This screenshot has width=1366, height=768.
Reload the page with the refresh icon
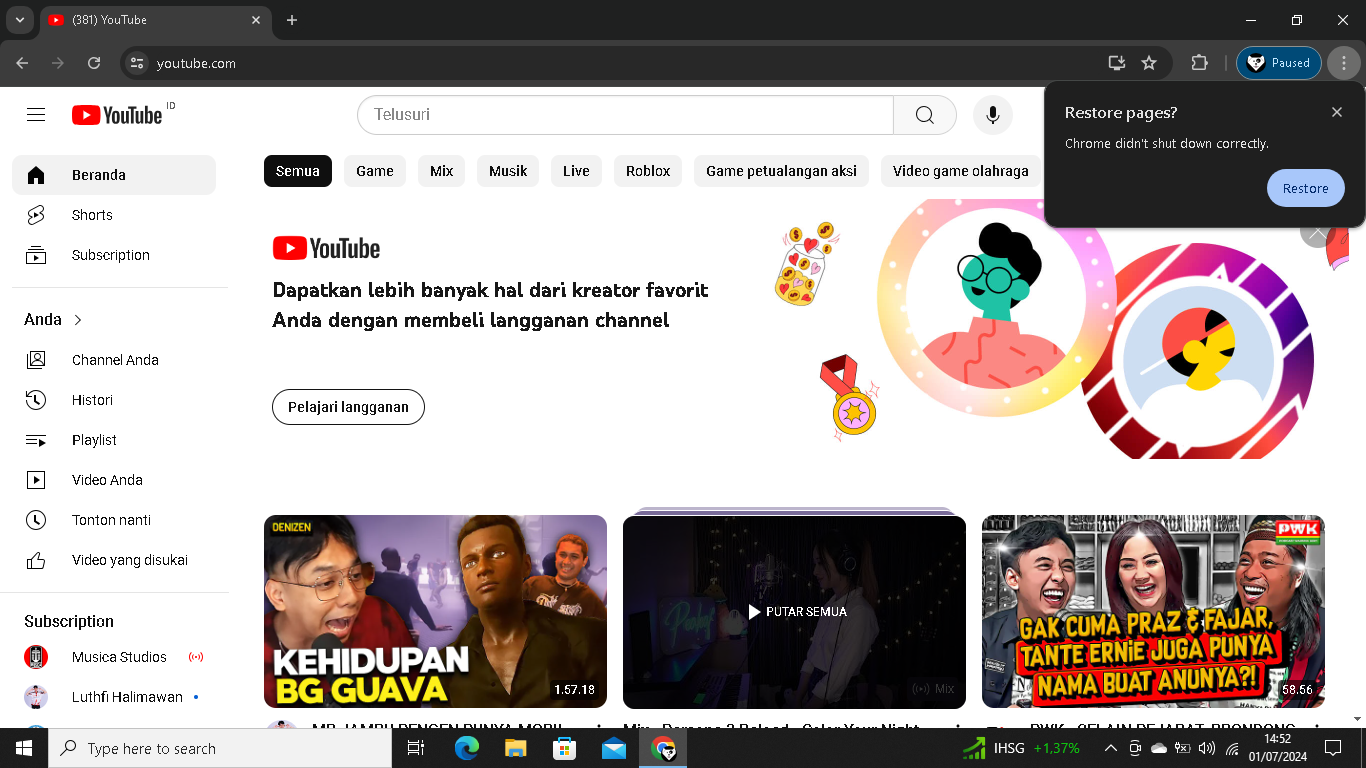pos(94,63)
